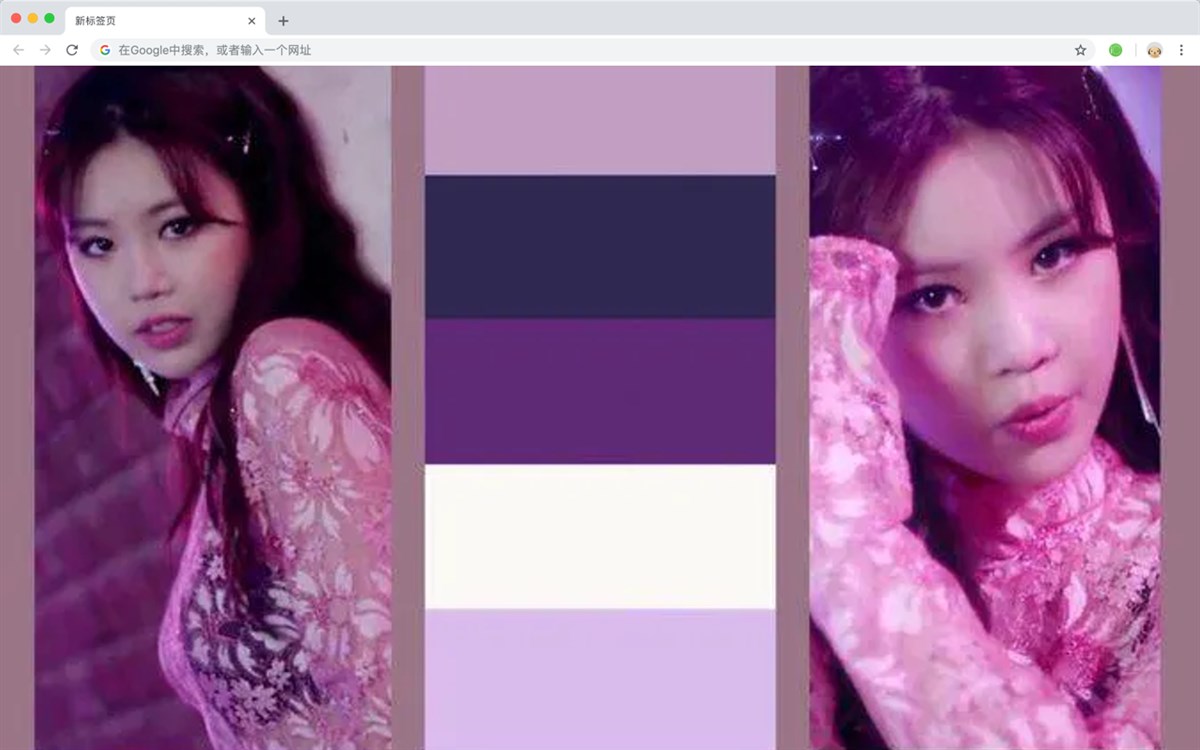Click the dark navy color swatch
The image size is (1200, 750).
pyautogui.click(x=600, y=247)
